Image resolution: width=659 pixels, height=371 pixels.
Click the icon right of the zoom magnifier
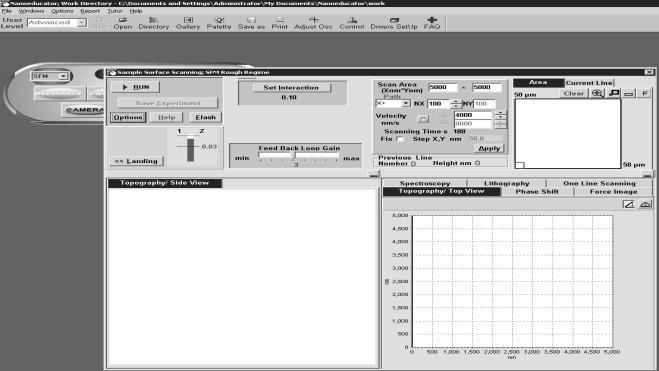coord(614,93)
